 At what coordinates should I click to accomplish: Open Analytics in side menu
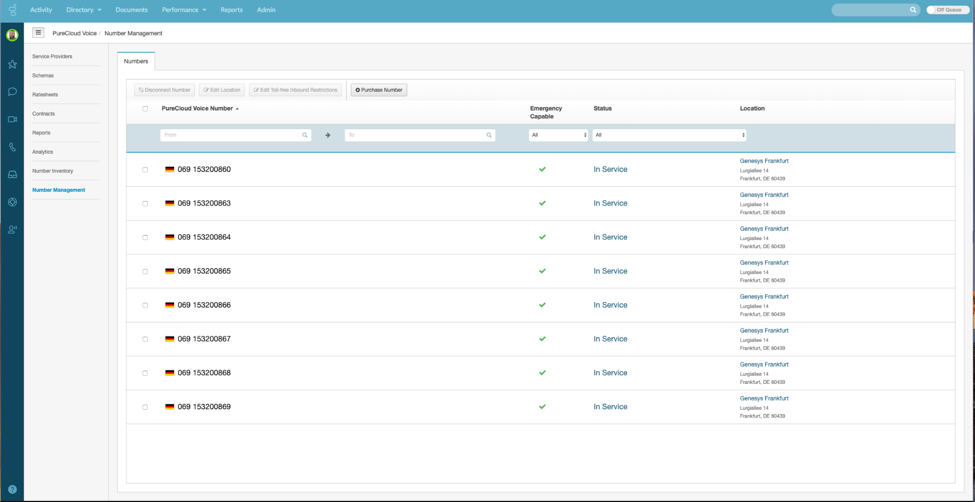(43, 152)
